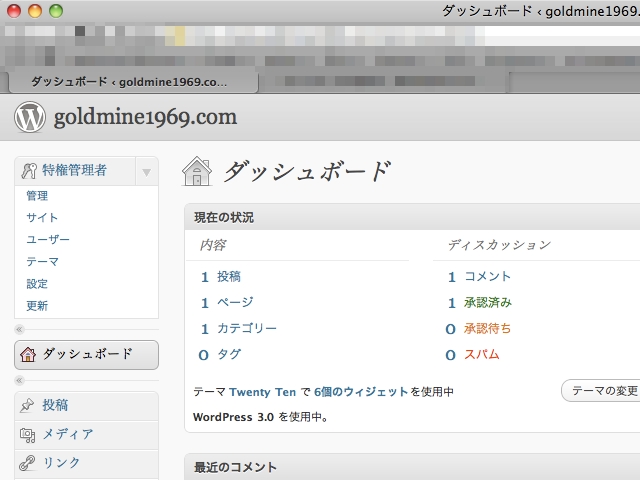The width and height of the screenshot is (640, 480).
Task: Click the chain link icon beside リンク
Action: [27, 463]
